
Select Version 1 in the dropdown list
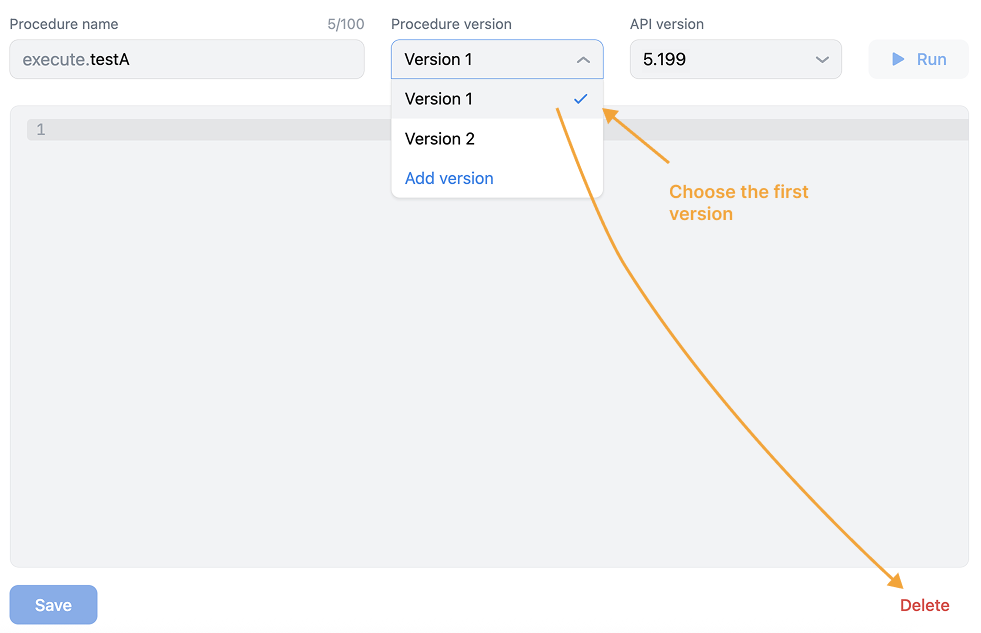[x=497, y=99]
